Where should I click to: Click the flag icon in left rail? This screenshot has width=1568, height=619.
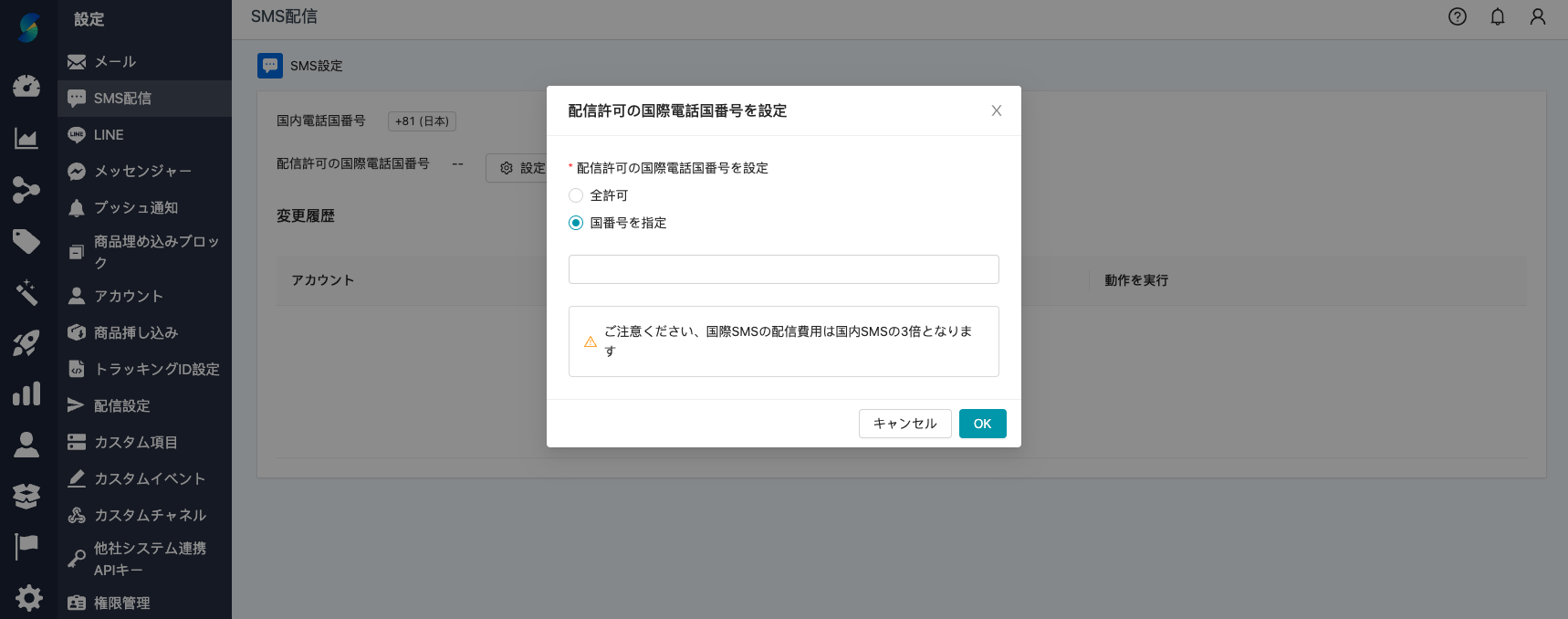pyautogui.click(x=26, y=546)
